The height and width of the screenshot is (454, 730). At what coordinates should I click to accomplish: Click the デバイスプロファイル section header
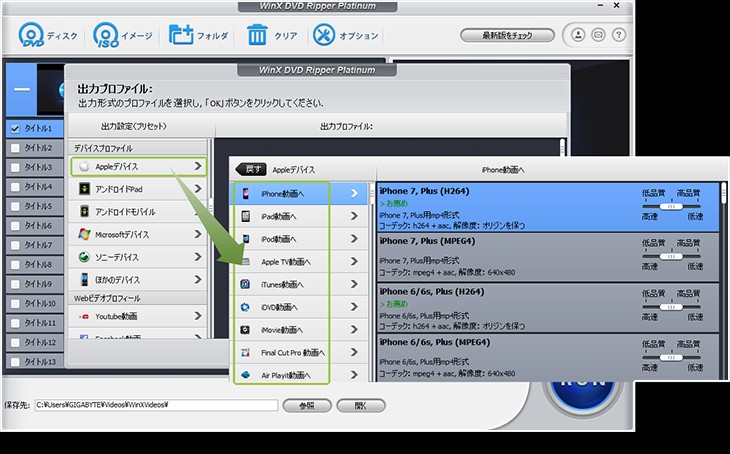point(138,148)
